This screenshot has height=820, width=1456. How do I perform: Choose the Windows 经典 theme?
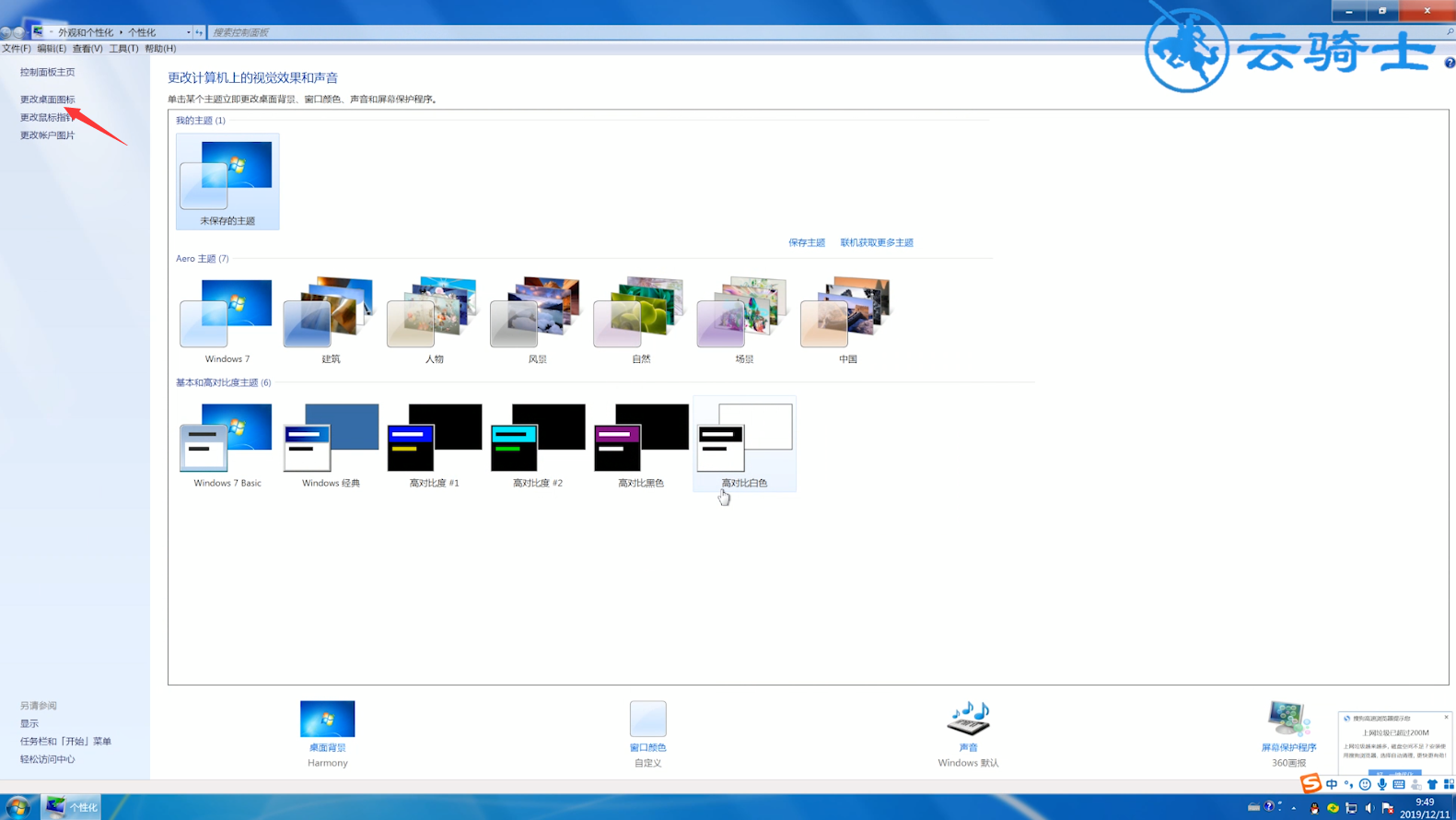(x=331, y=444)
